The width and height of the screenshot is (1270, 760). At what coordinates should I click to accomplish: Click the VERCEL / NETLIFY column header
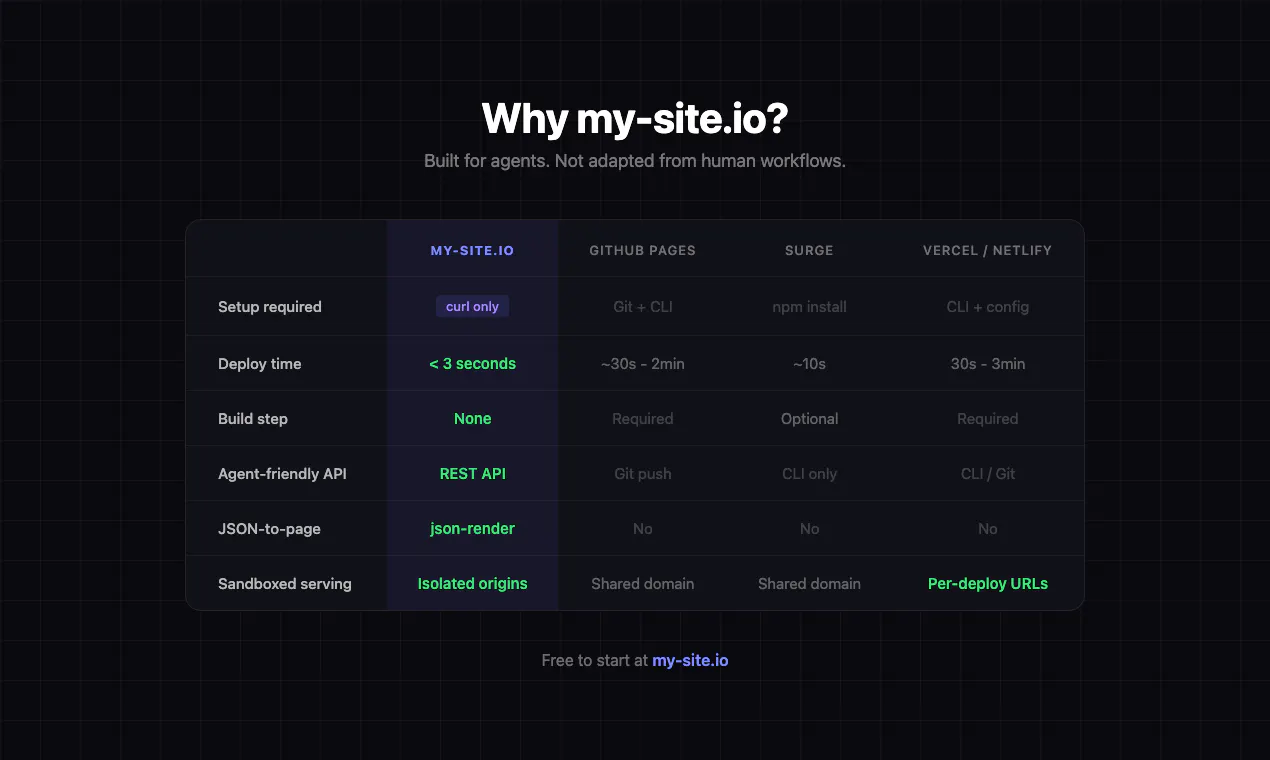tap(987, 250)
